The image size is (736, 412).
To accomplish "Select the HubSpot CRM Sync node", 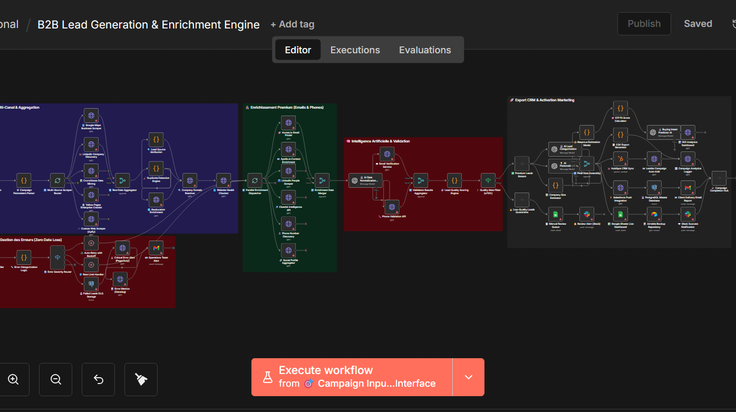I will point(620,159).
